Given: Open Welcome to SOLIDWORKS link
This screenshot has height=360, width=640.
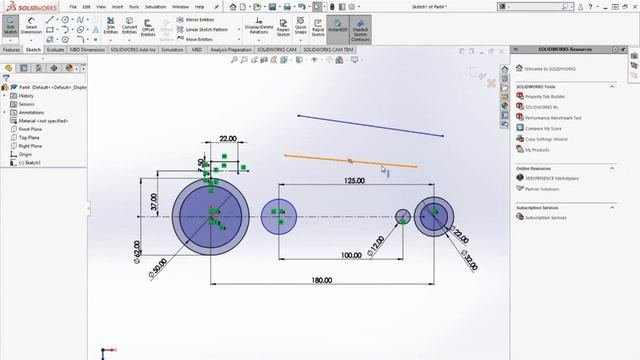Looking at the screenshot, I should click(x=550, y=69).
